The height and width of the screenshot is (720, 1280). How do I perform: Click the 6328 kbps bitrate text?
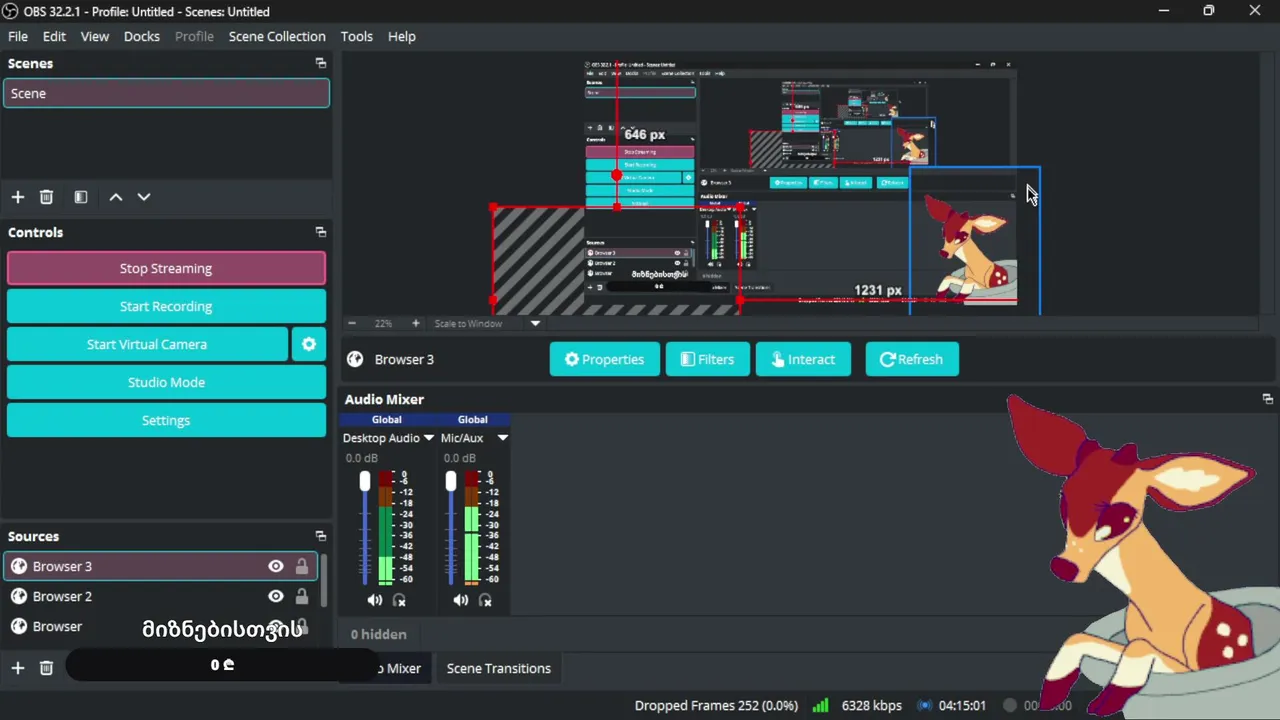coord(872,705)
